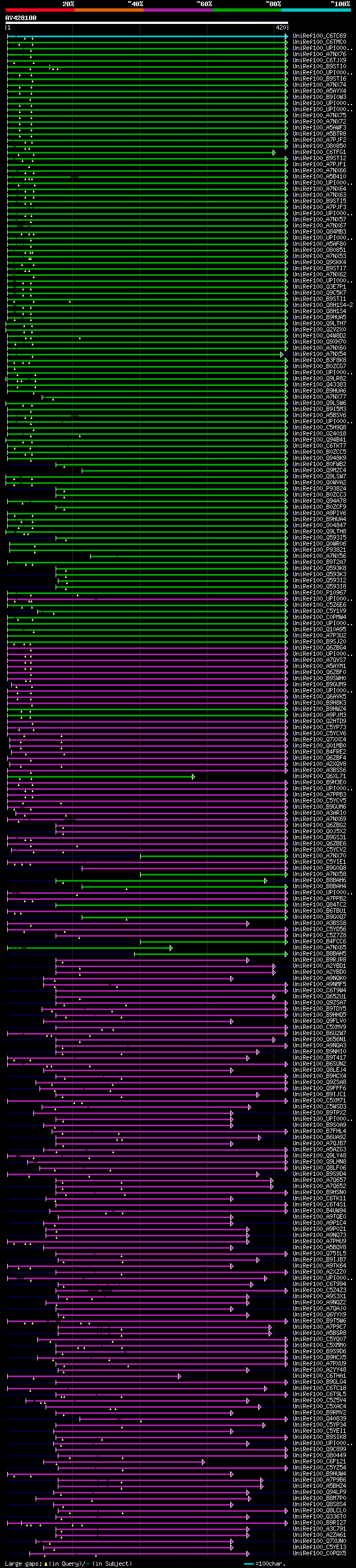Click the green arrowhead of the Q6XL71 alignment
The width and height of the screenshot is (356, 1568).
[x=193, y=776]
